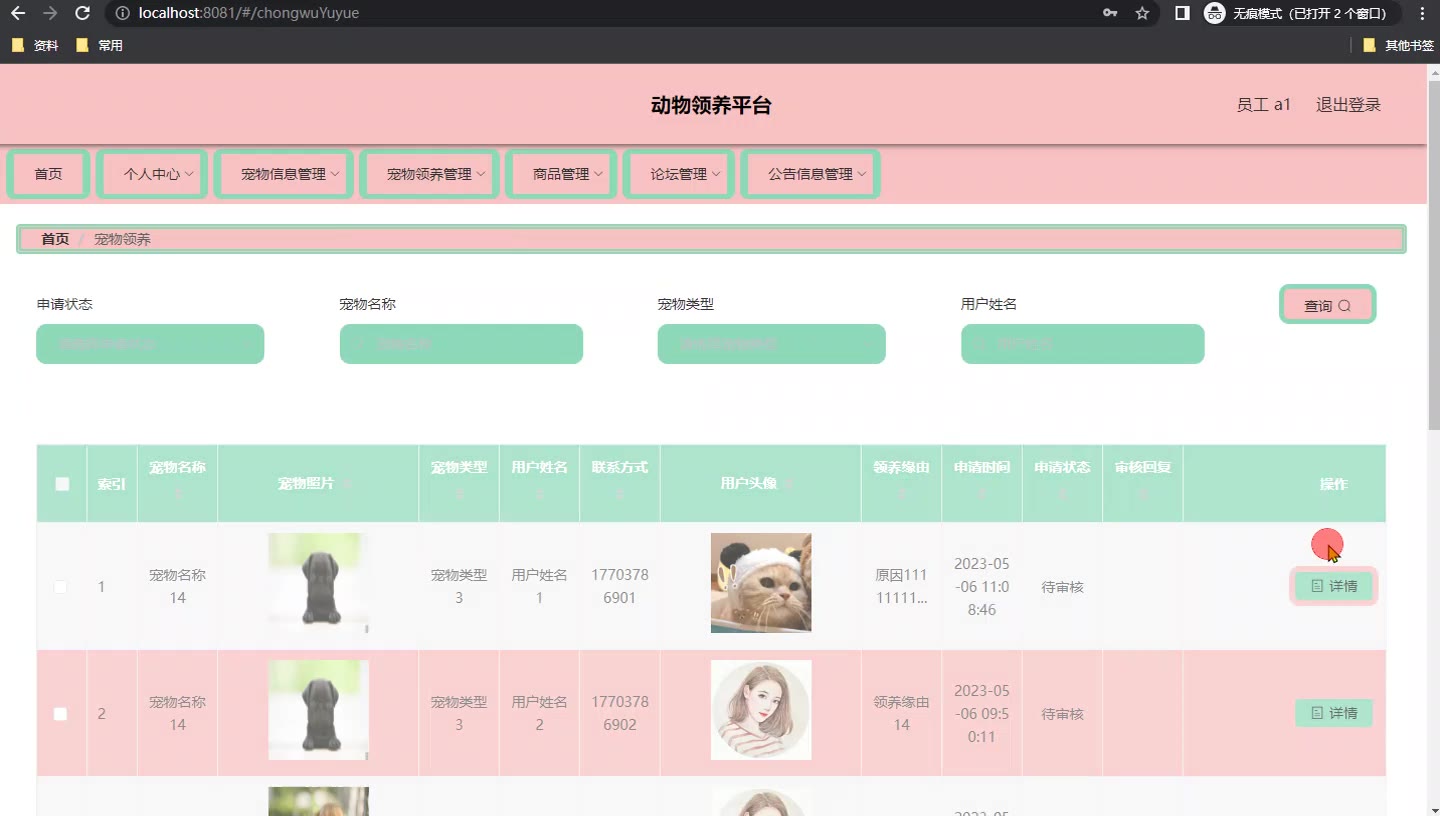The height and width of the screenshot is (816, 1440).
Task: Reload the page with the refresh icon
Action: (x=83, y=13)
